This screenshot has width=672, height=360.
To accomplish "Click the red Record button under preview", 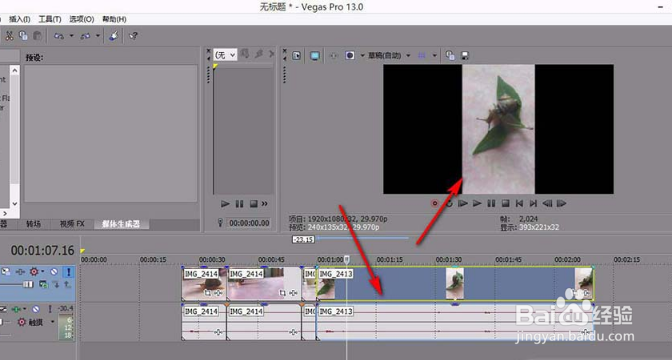I will (435, 203).
